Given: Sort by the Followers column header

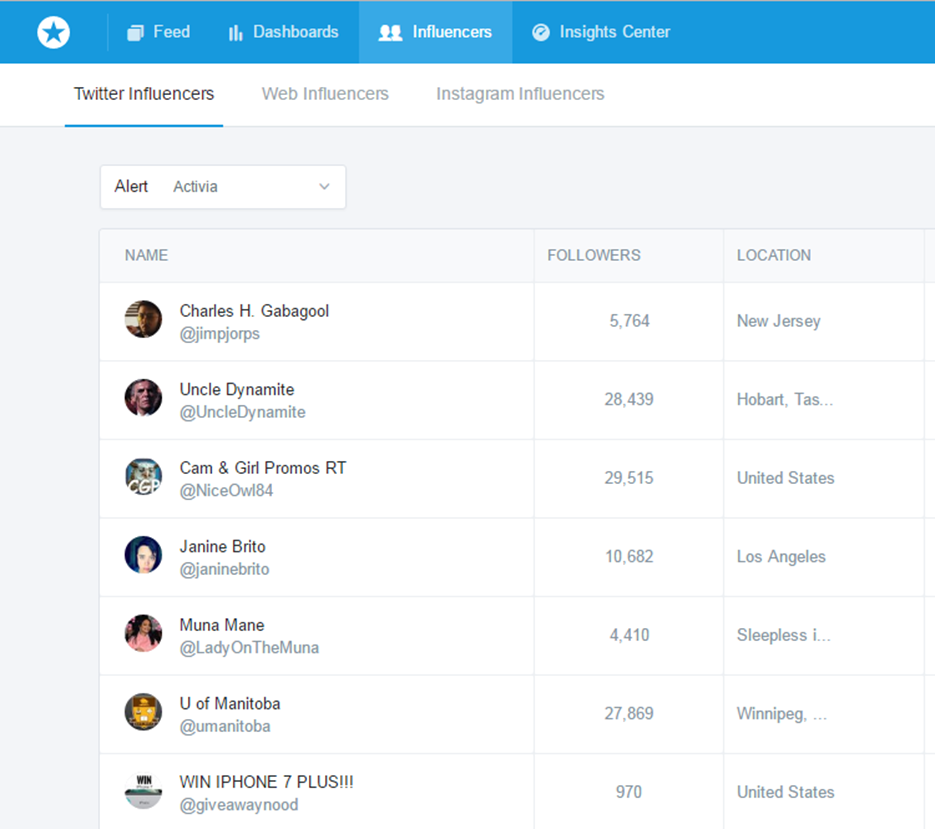Looking at the screenshot, I should click(x=594, y=255).
